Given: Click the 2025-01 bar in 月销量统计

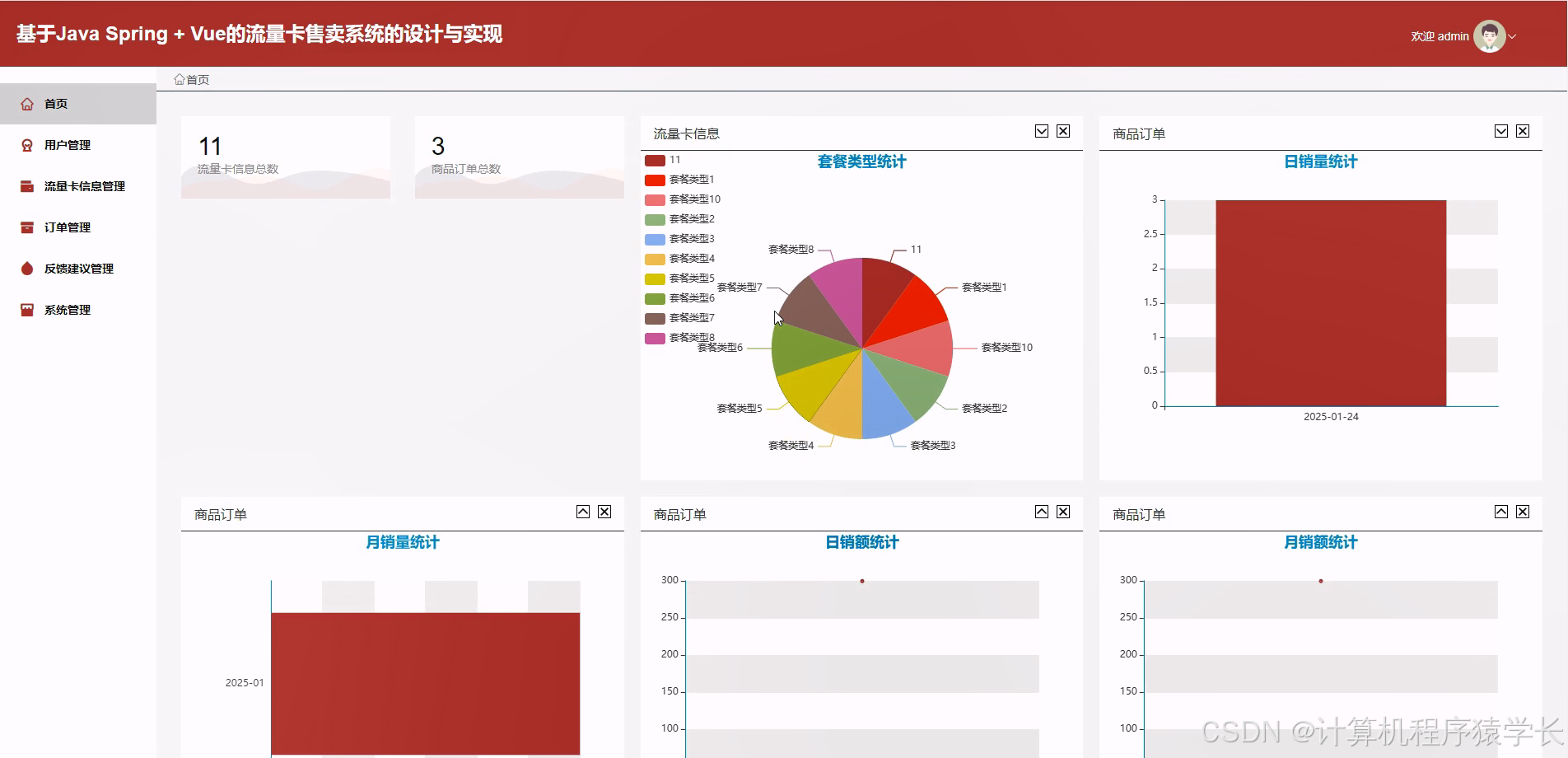Looking at the screenshot, I should 425,683.
